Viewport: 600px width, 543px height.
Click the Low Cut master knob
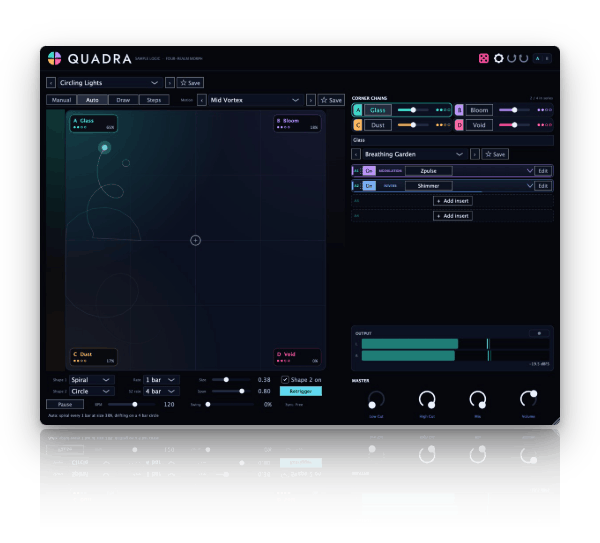(376, 400)
